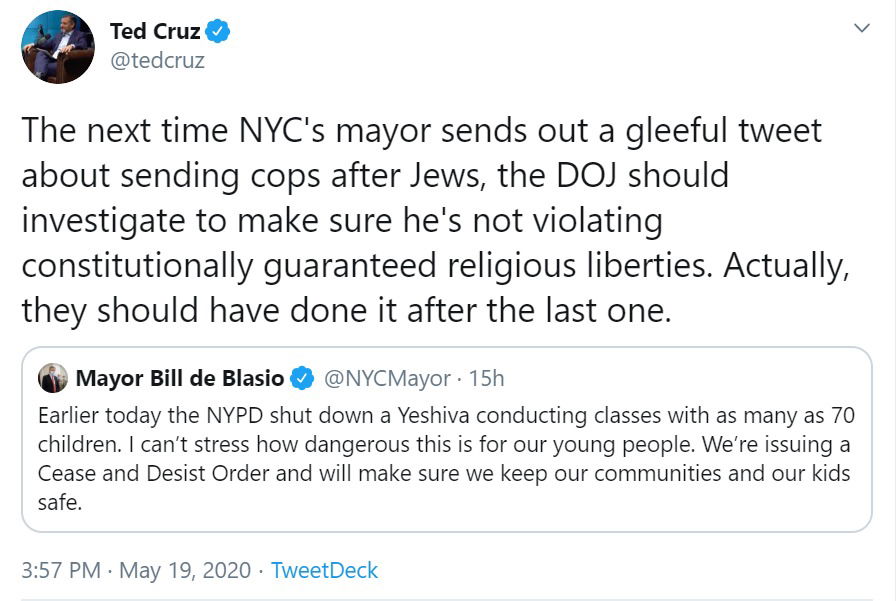Screen dimensions: 896x601
Task: Open the @tedcruz handle link
Action: 159,62
